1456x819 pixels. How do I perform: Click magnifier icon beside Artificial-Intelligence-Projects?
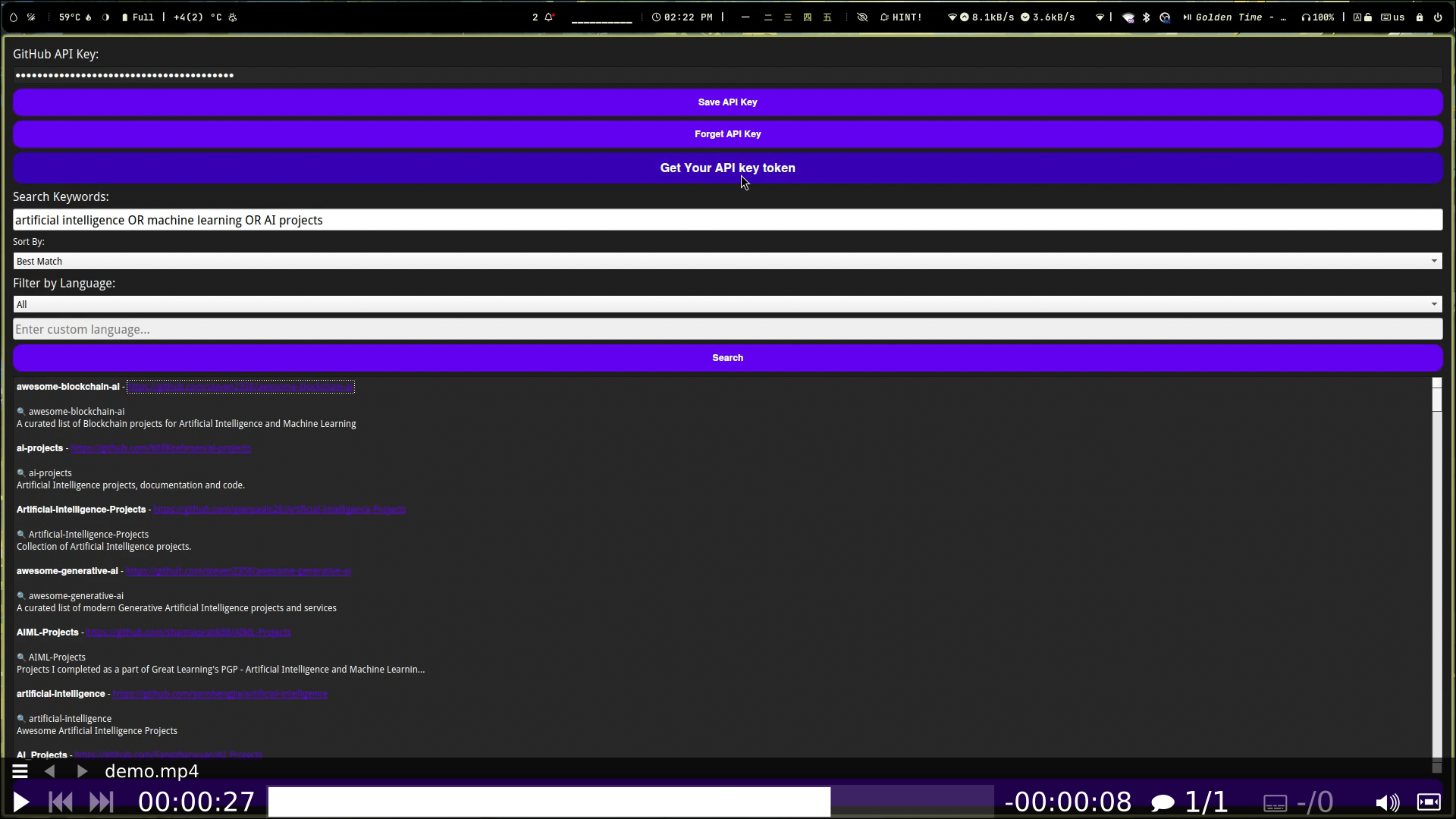(x=21, y=535)
